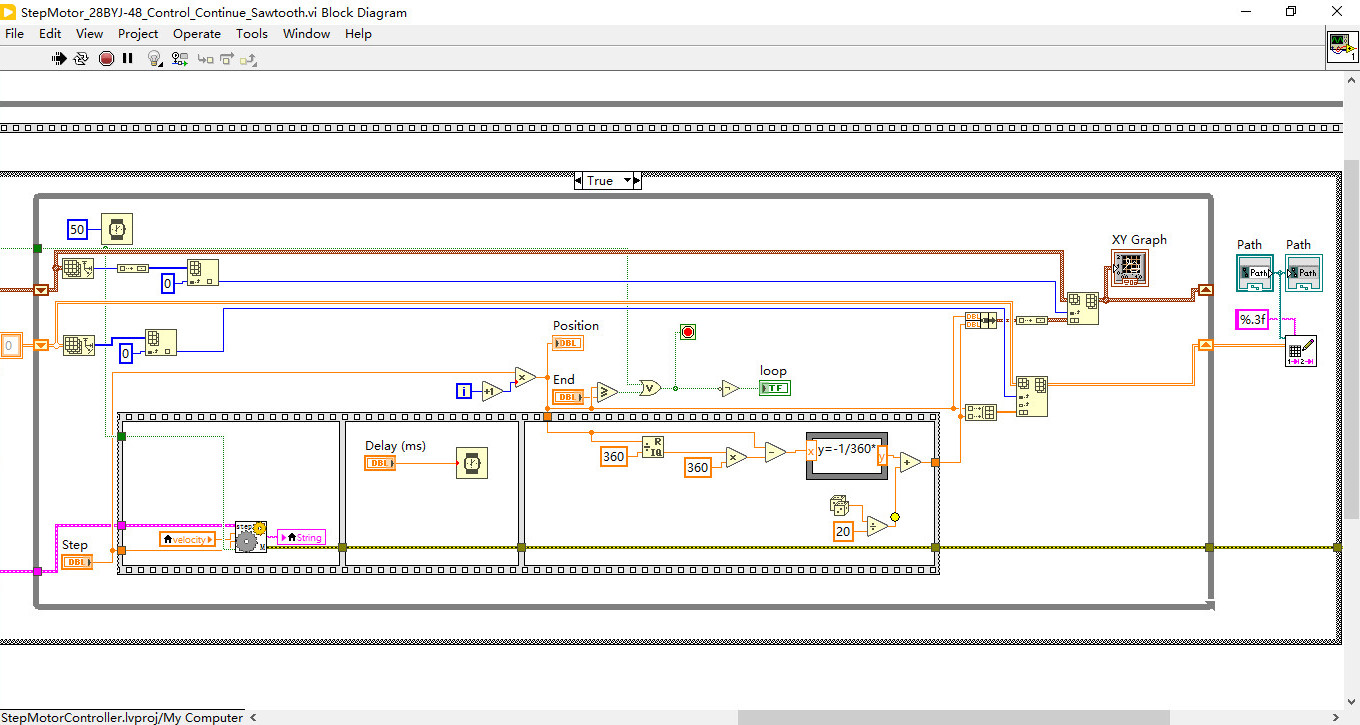The image size is (1360, 725).
Task: Select the Random Number dice node
Action: pos(840,504)
